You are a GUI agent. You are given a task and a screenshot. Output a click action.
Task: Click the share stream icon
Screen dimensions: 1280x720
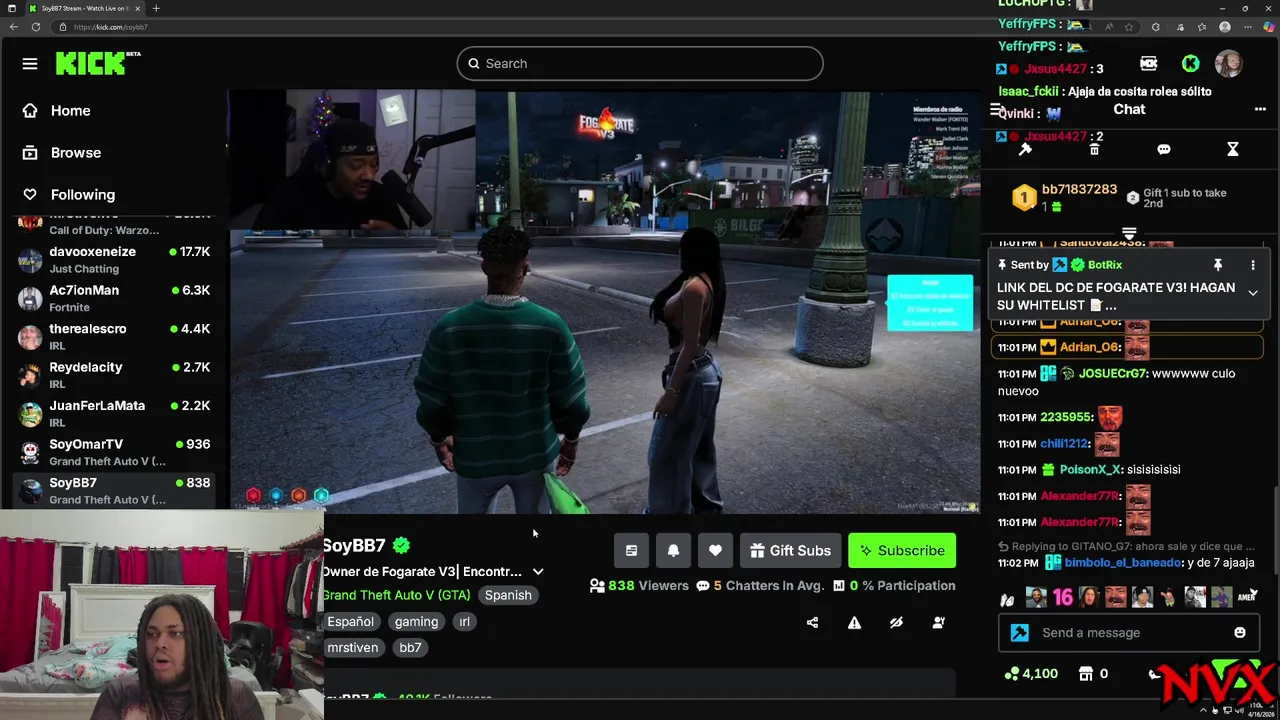[812, 622]
